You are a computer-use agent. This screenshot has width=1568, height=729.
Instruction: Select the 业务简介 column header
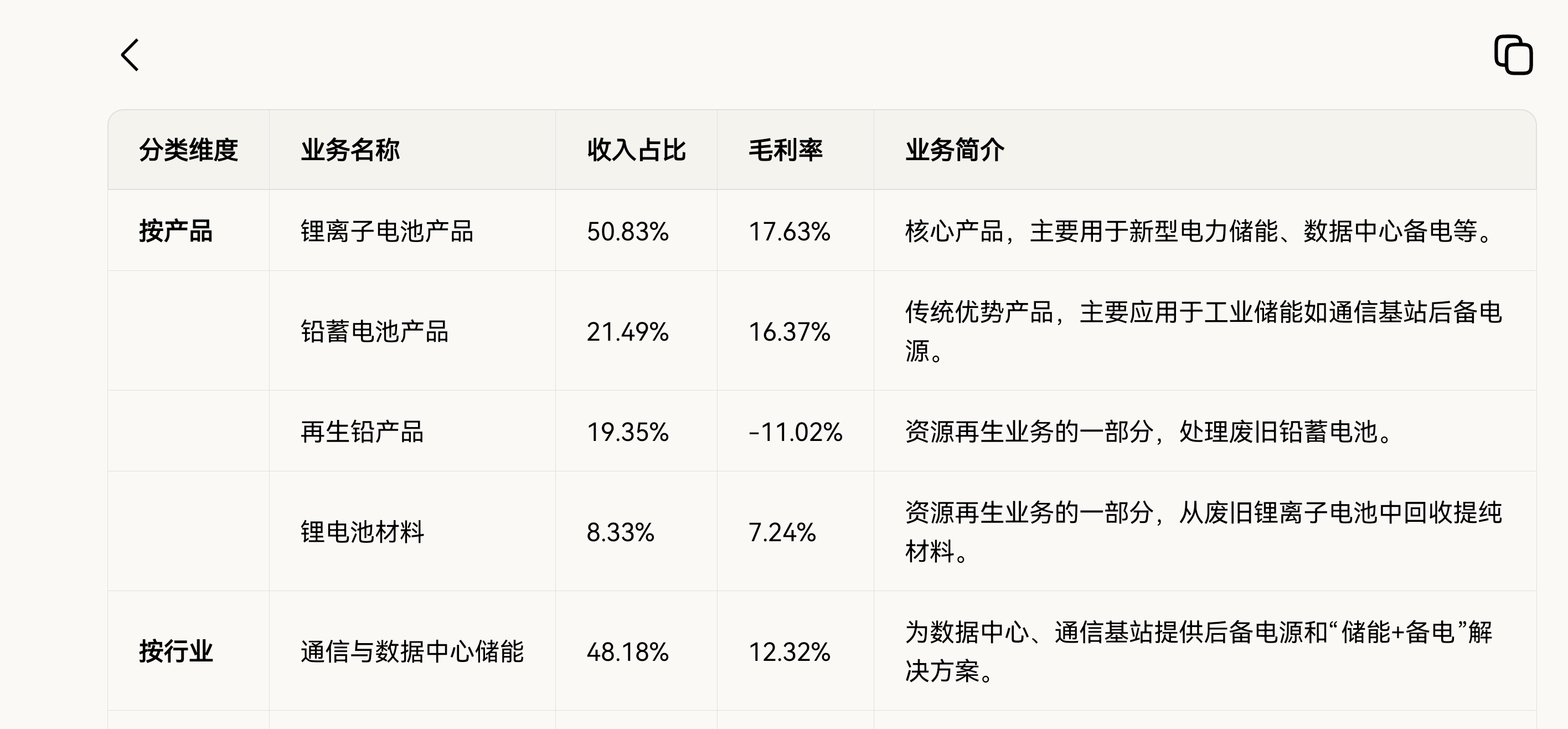[955, 150]
